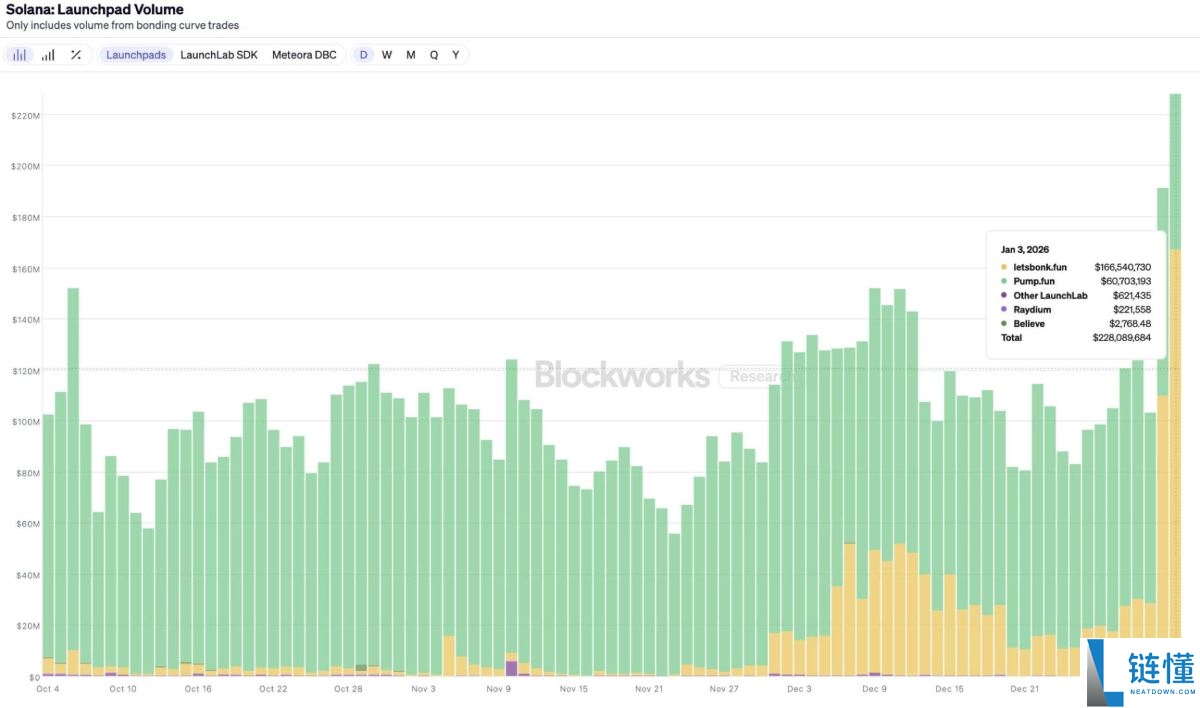
Task: Set interval to monthly (M)
Action: click(x=411, y=55)
